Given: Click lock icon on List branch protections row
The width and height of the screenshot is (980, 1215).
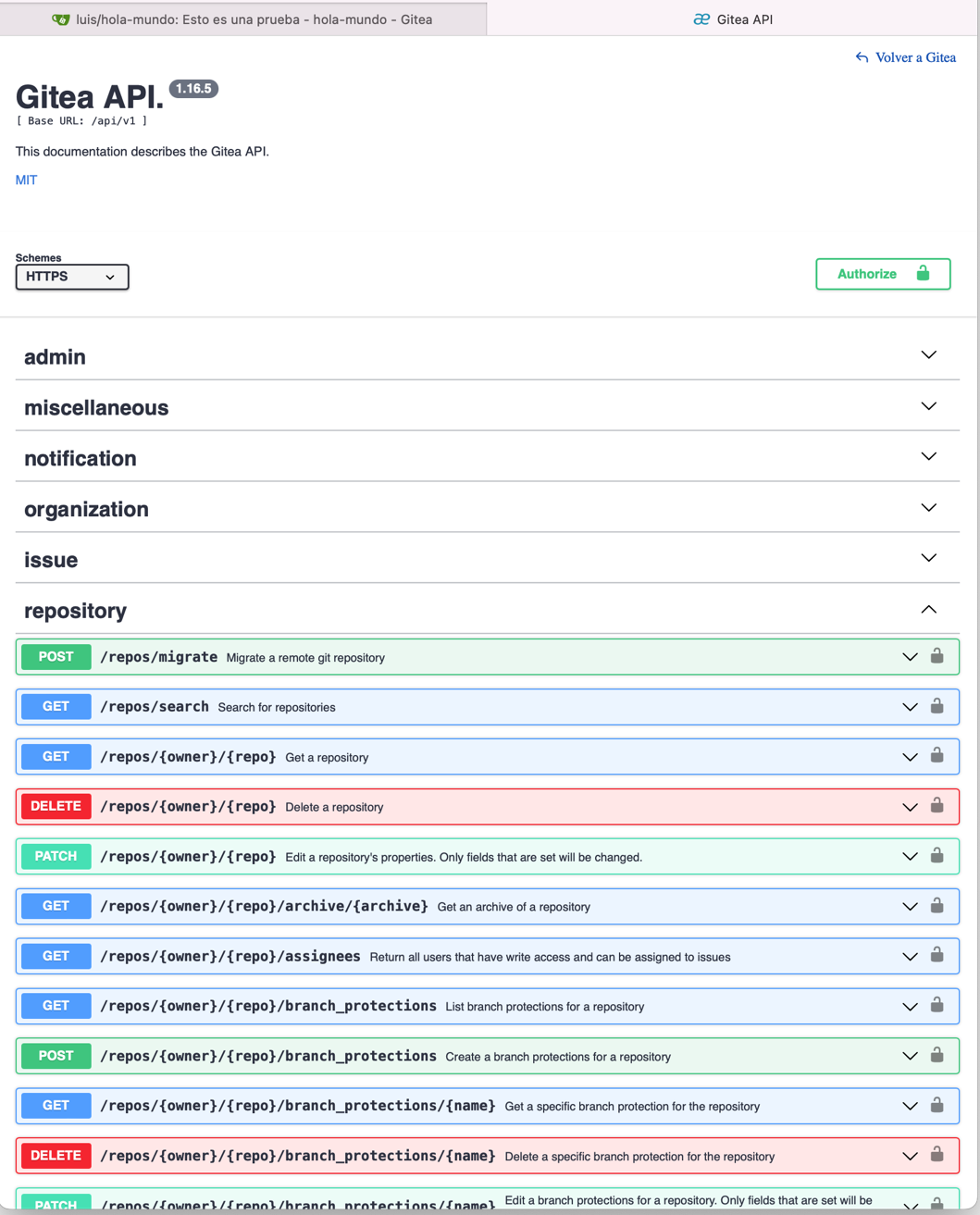Looking at the screenshot, I should click(937, 1006).
